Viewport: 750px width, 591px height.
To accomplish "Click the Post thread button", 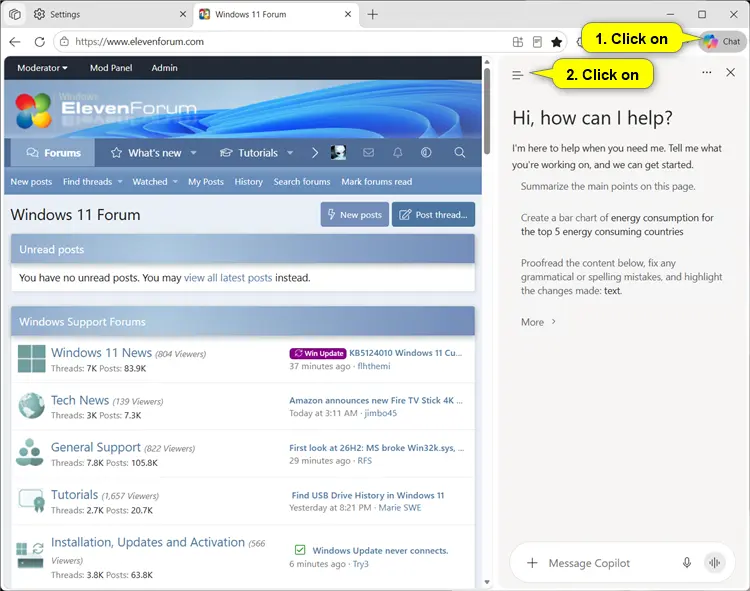I will 433,215.
